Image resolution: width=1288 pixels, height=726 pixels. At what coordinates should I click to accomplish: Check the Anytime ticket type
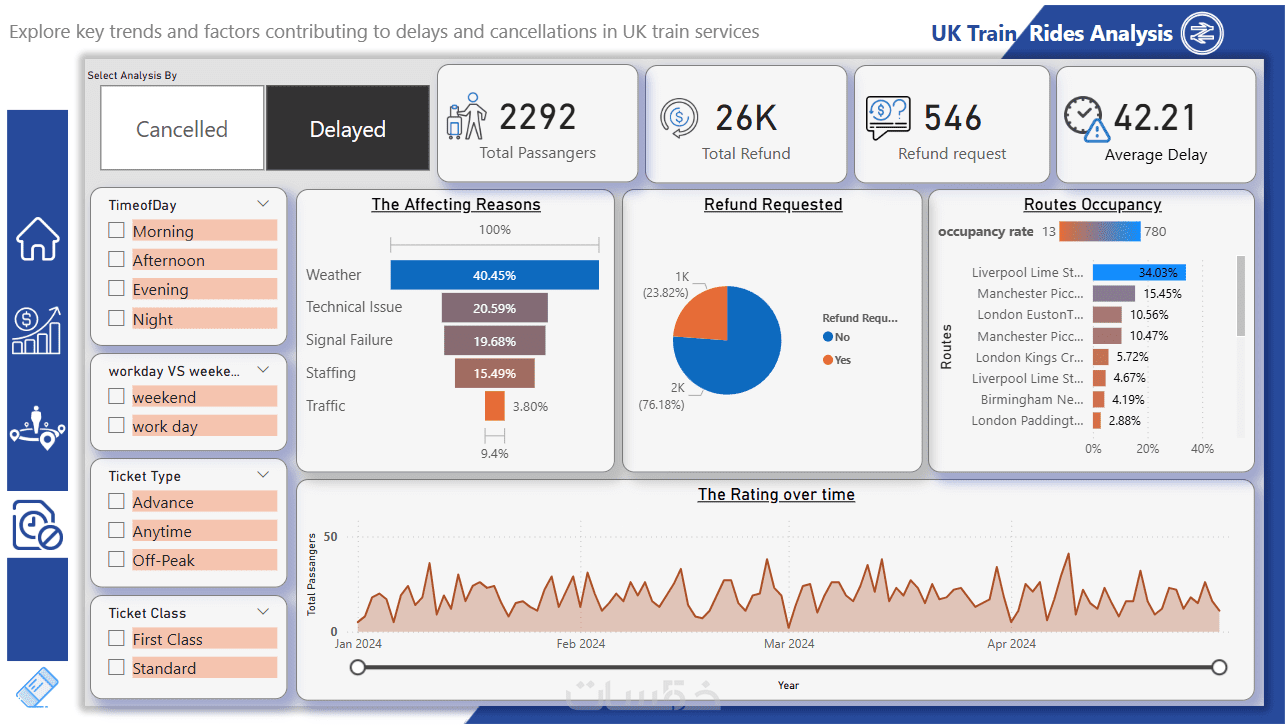click(x=117, y=530)
